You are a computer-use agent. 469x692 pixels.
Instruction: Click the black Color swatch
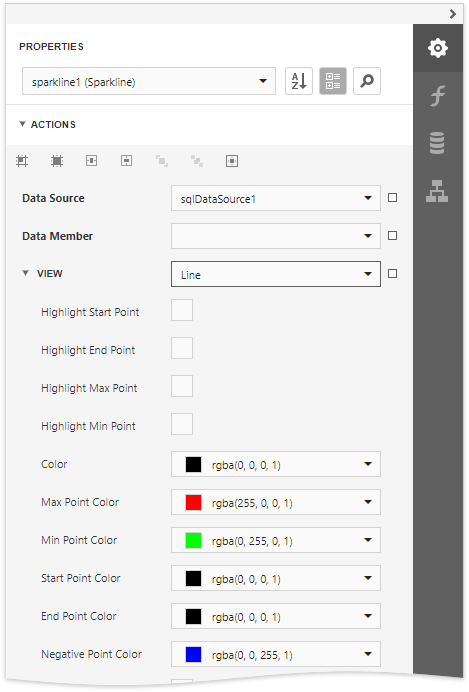pyautogui.click(x=193, y=464)
